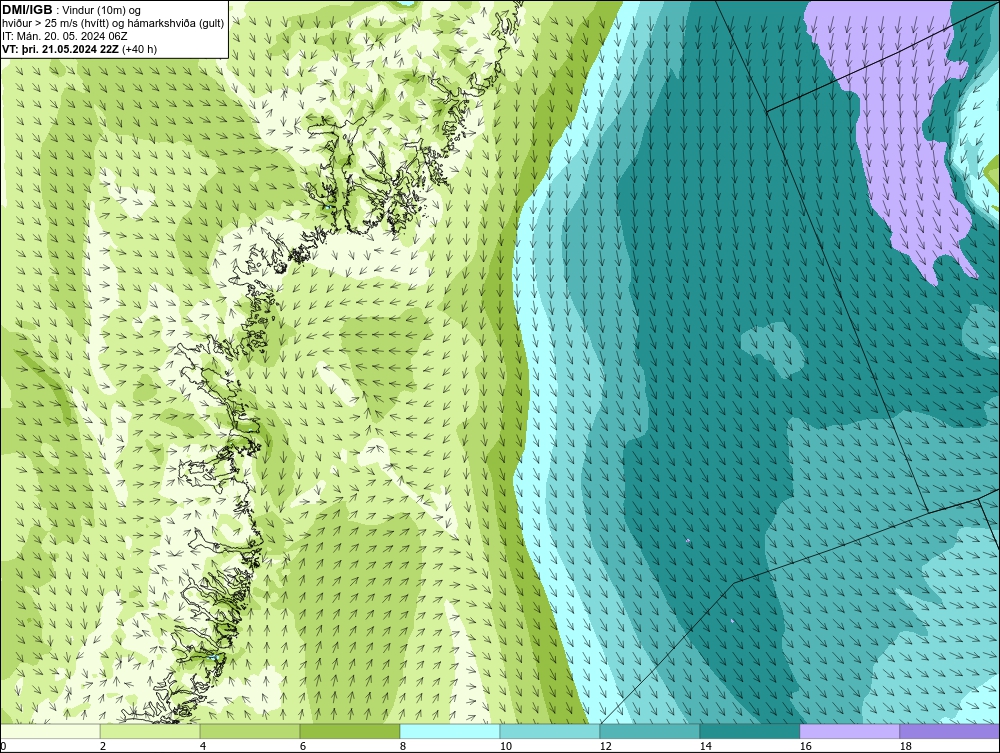Click the scale label '10' under the legend
Viewport: 1000px width, 753px height.
506,746
